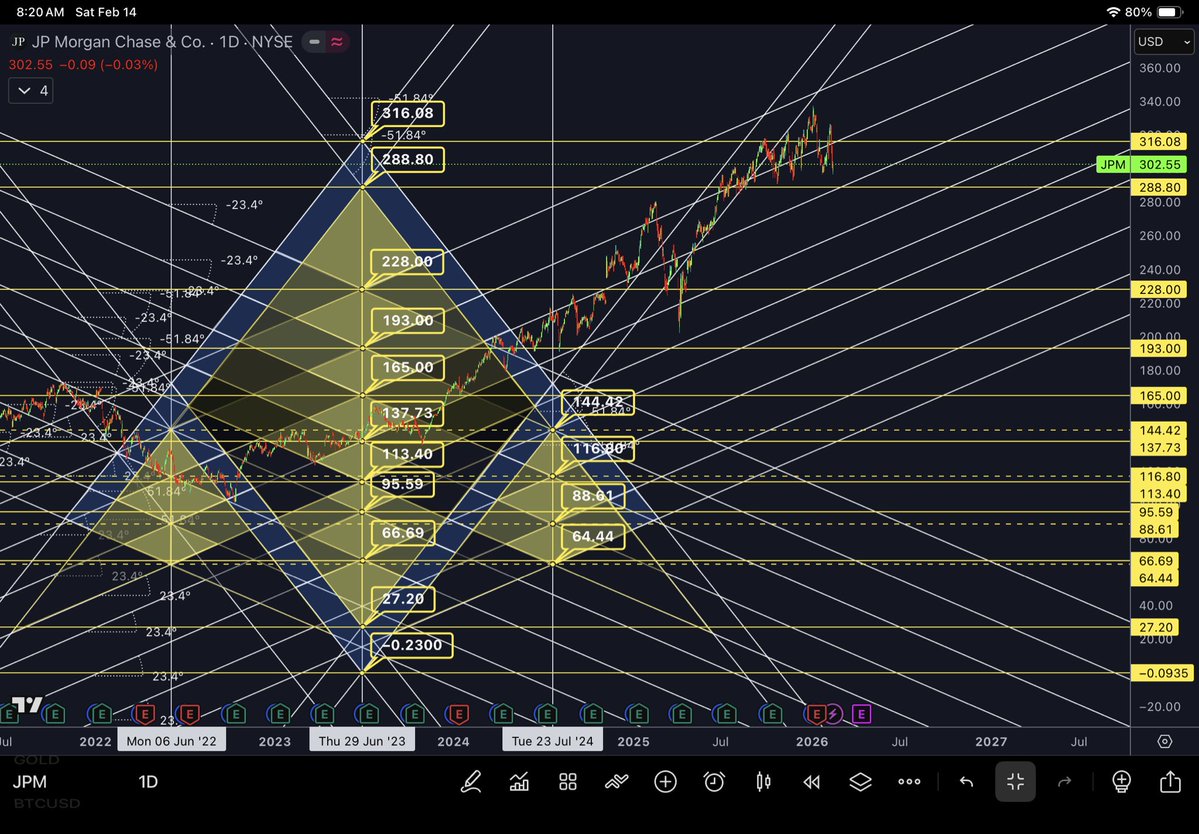Select the 288.80 label on price axis
The height and width of the screenshot is (834, 1199).
[1159, 187]
